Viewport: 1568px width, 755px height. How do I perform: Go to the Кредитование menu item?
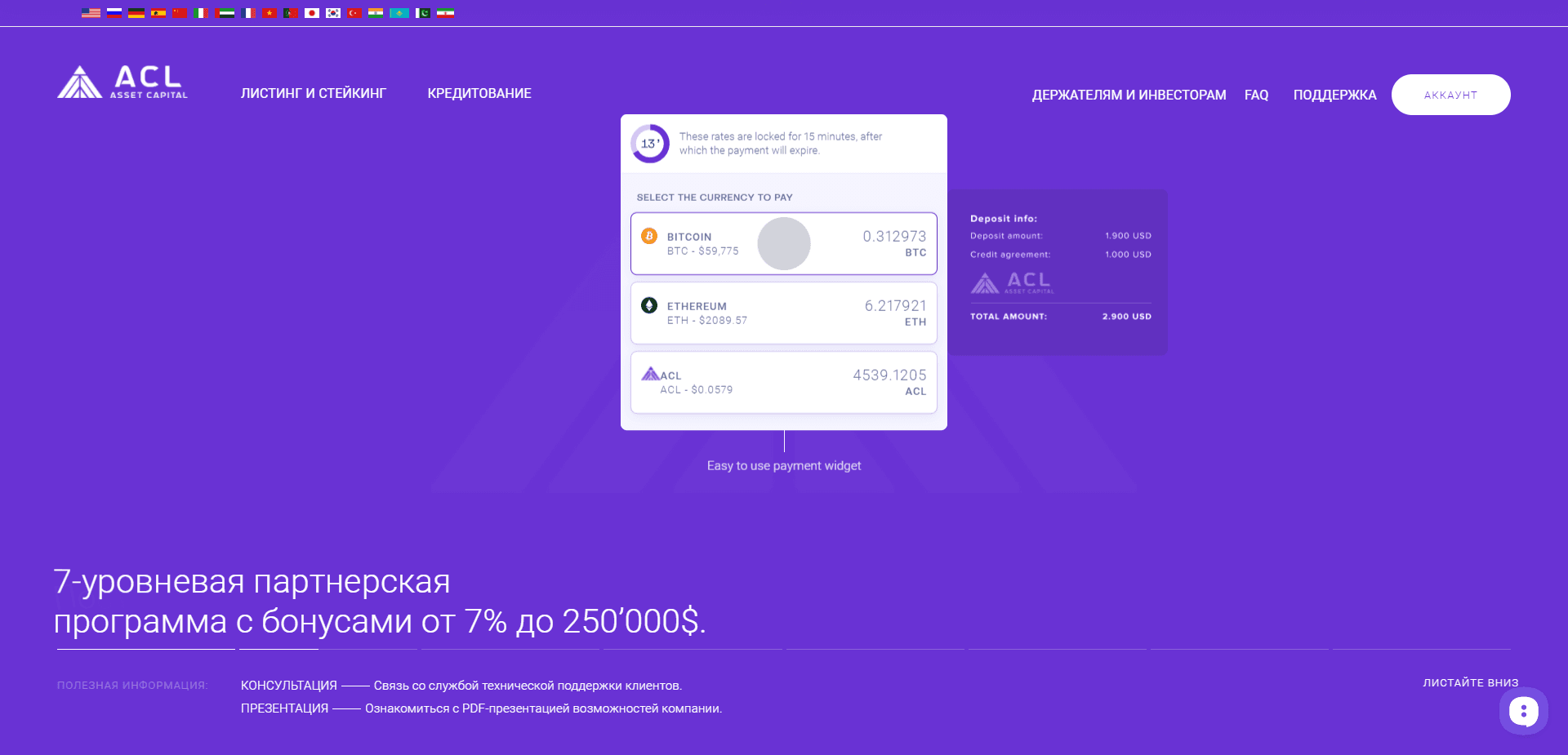tap(479, 94)
